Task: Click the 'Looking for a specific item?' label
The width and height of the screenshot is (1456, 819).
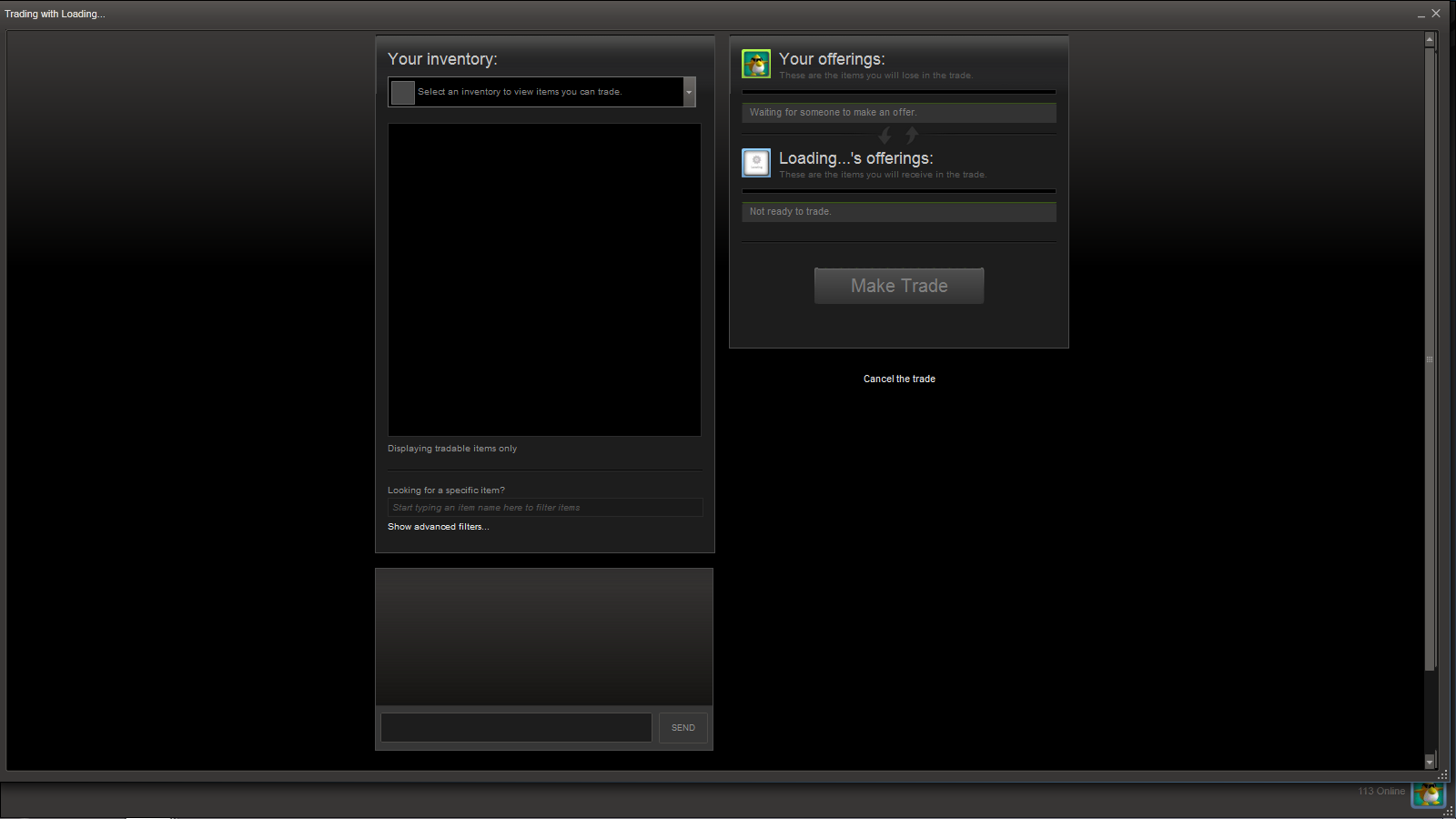Action: coord(446,490)
